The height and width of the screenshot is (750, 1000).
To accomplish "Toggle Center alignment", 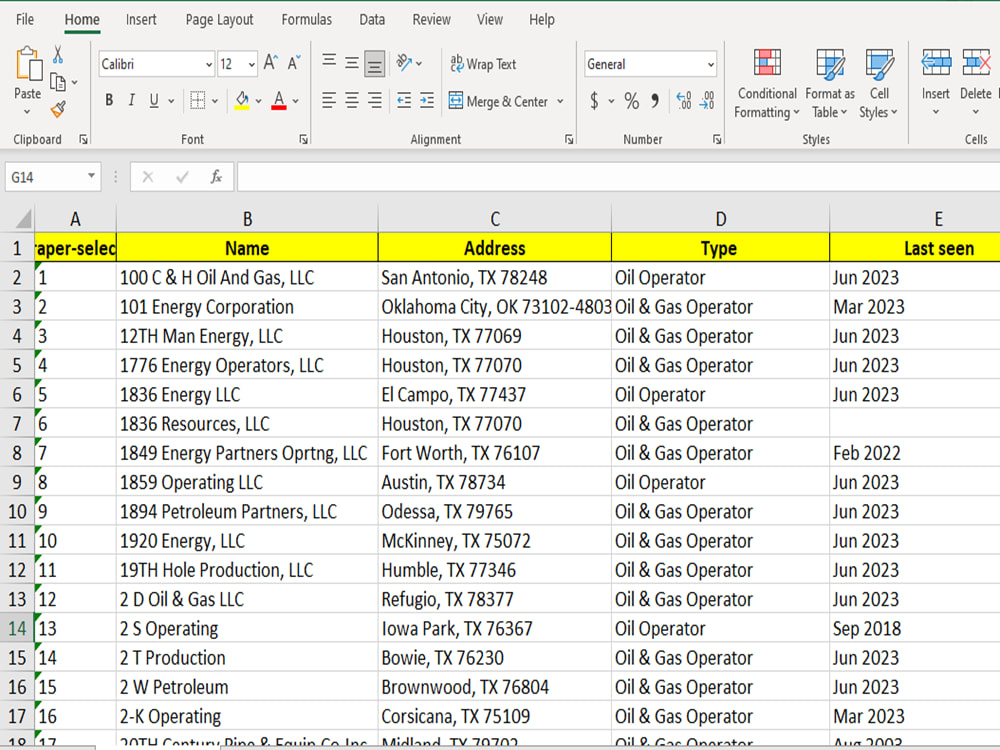I will [x=351, y=100].
